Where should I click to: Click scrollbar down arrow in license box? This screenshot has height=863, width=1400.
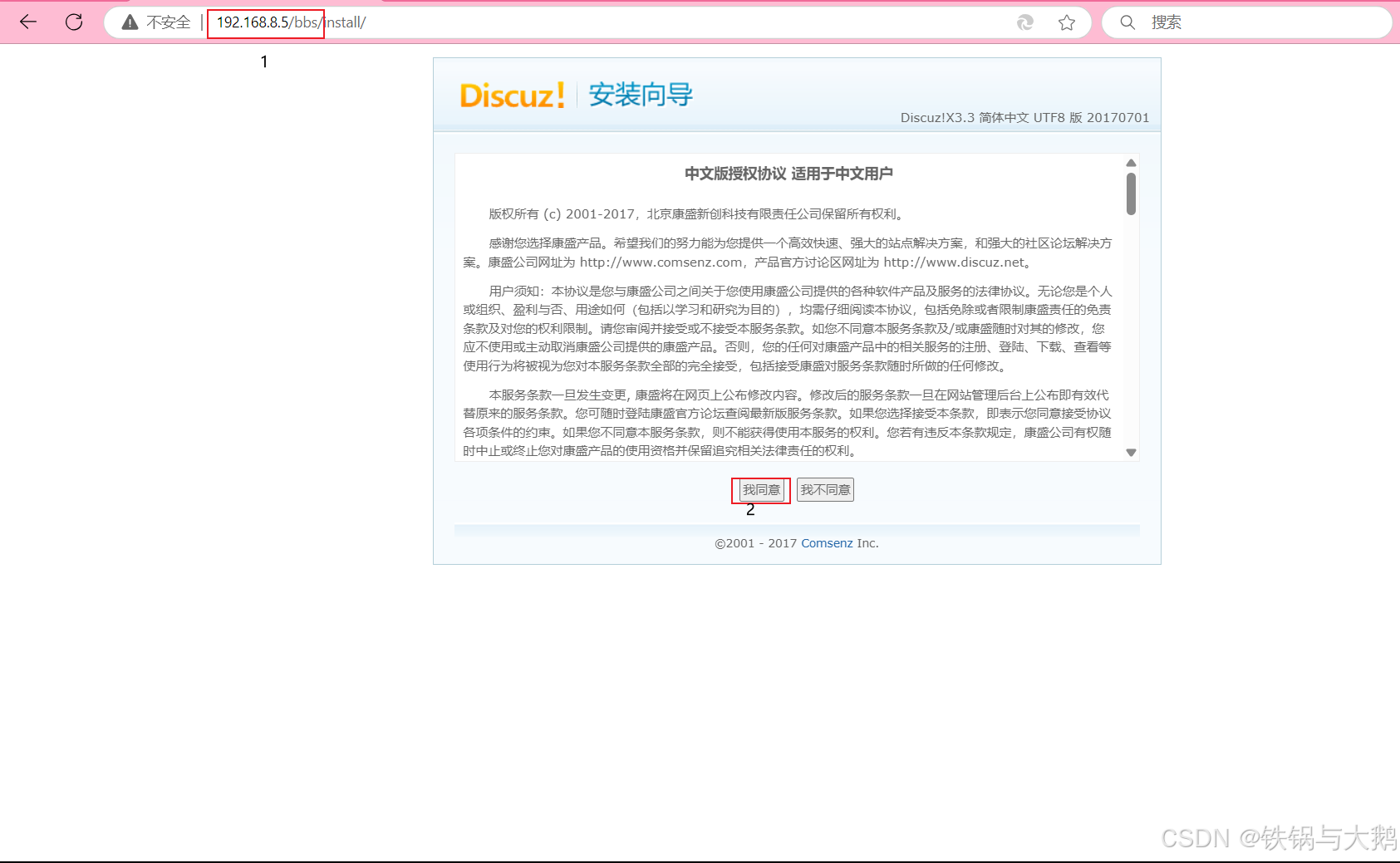[1131, 453]
